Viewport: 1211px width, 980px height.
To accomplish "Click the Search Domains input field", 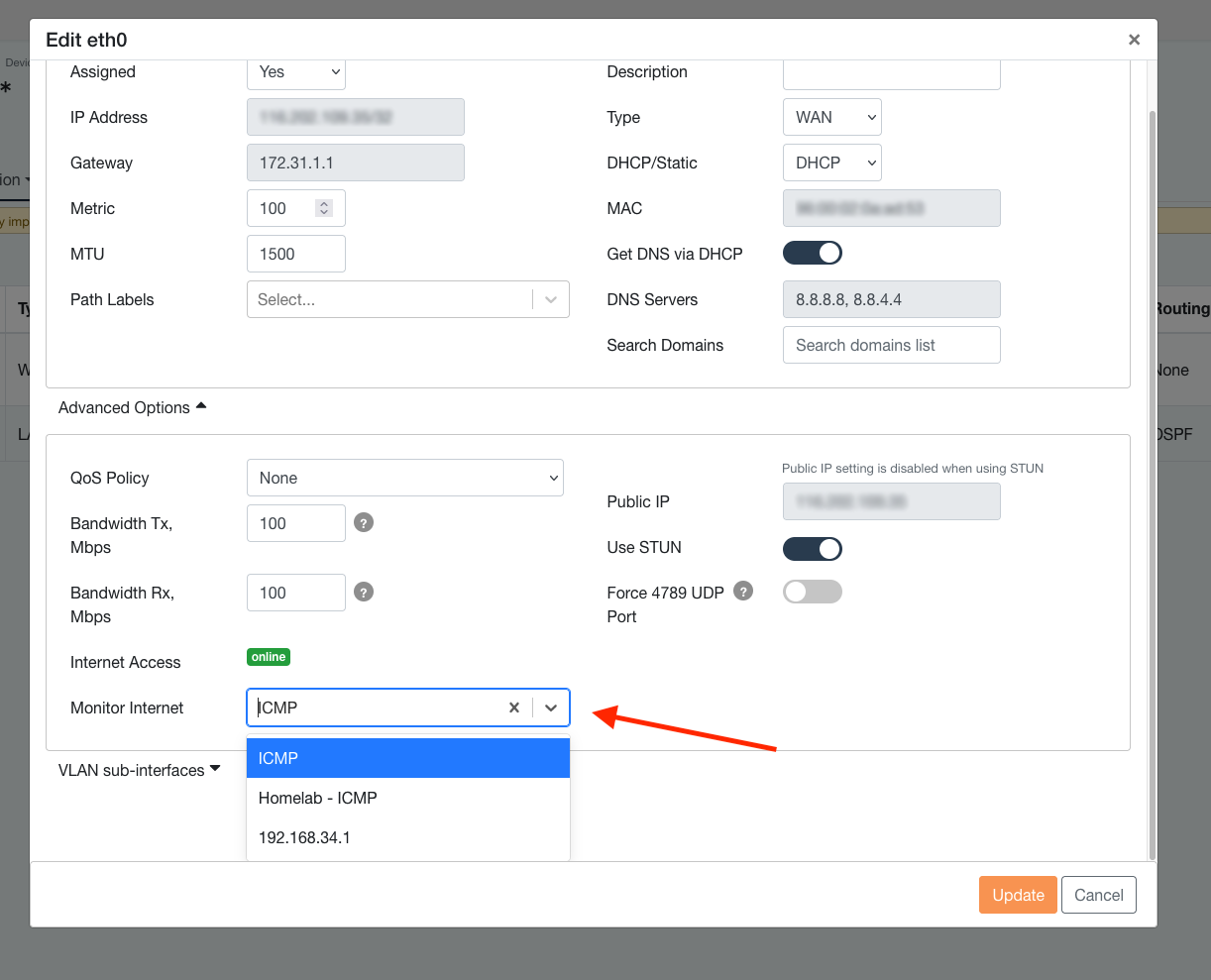I will [891, 345].
